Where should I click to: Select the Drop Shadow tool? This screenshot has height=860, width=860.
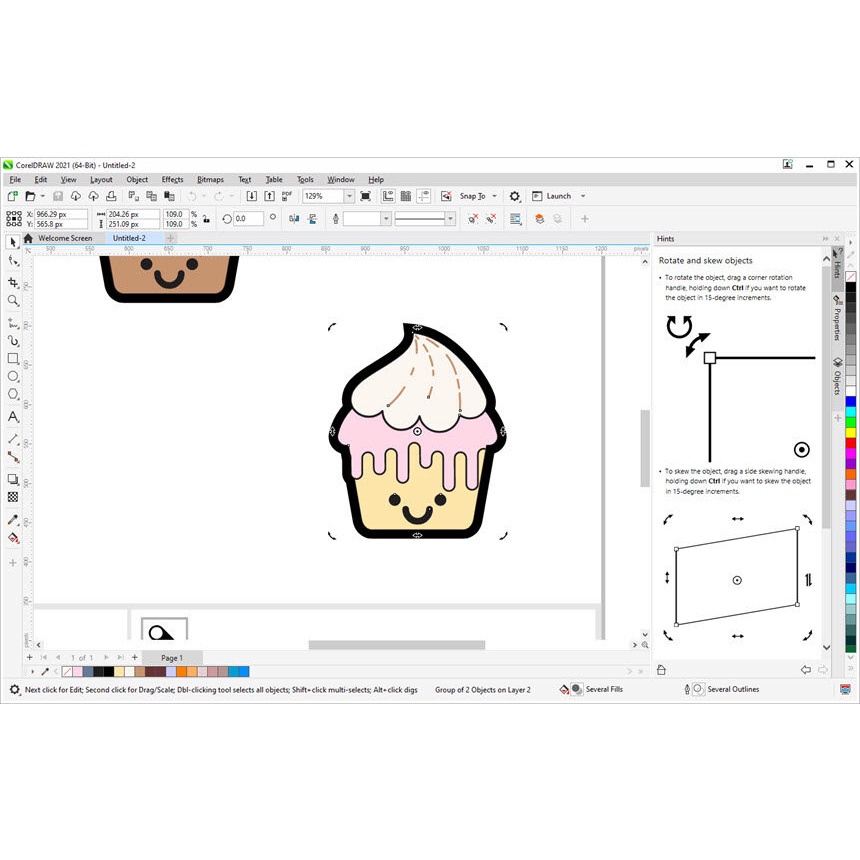pyautogui.click(x=13, y=479)
